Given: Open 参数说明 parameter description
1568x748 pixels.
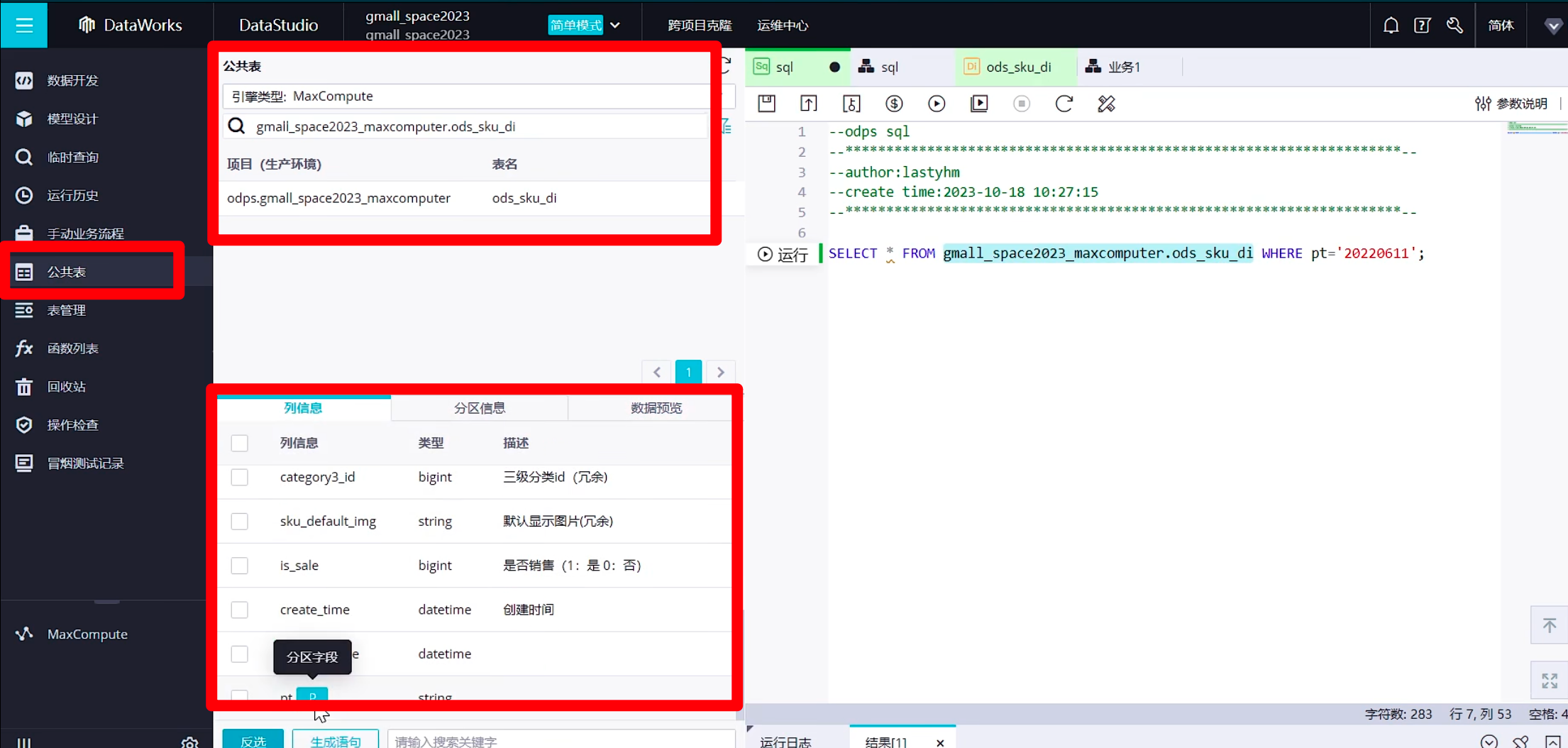Looking at the screenshot, I should click(x=1511, y=104).
